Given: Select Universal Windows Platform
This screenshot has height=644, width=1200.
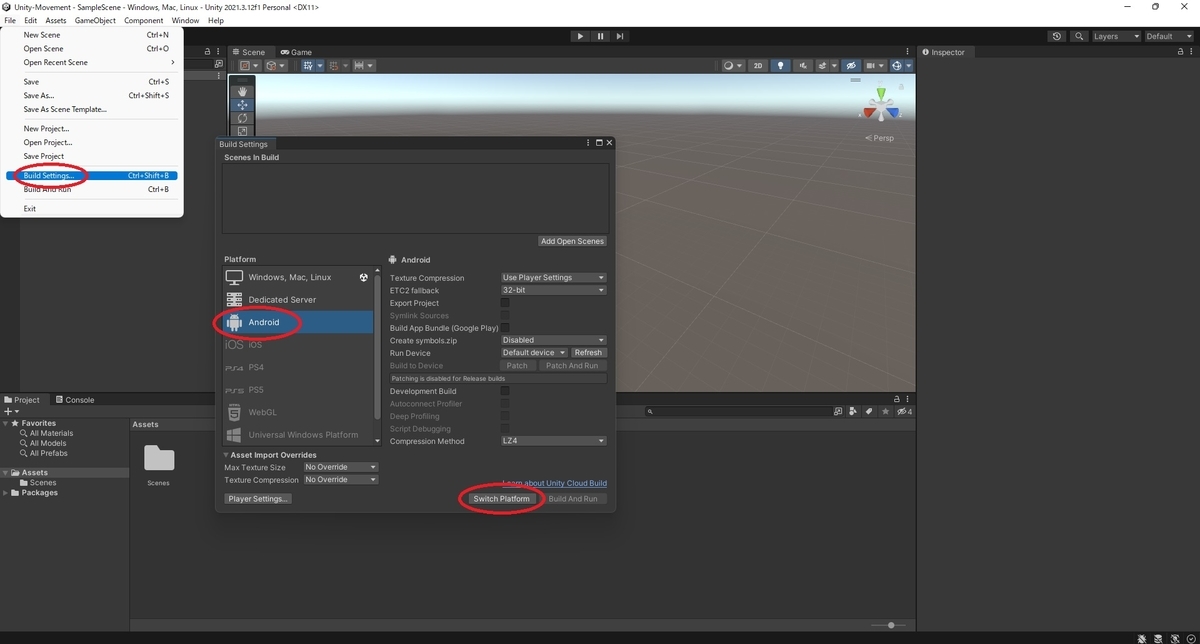Looking at the screenshot, I should 299,435.
